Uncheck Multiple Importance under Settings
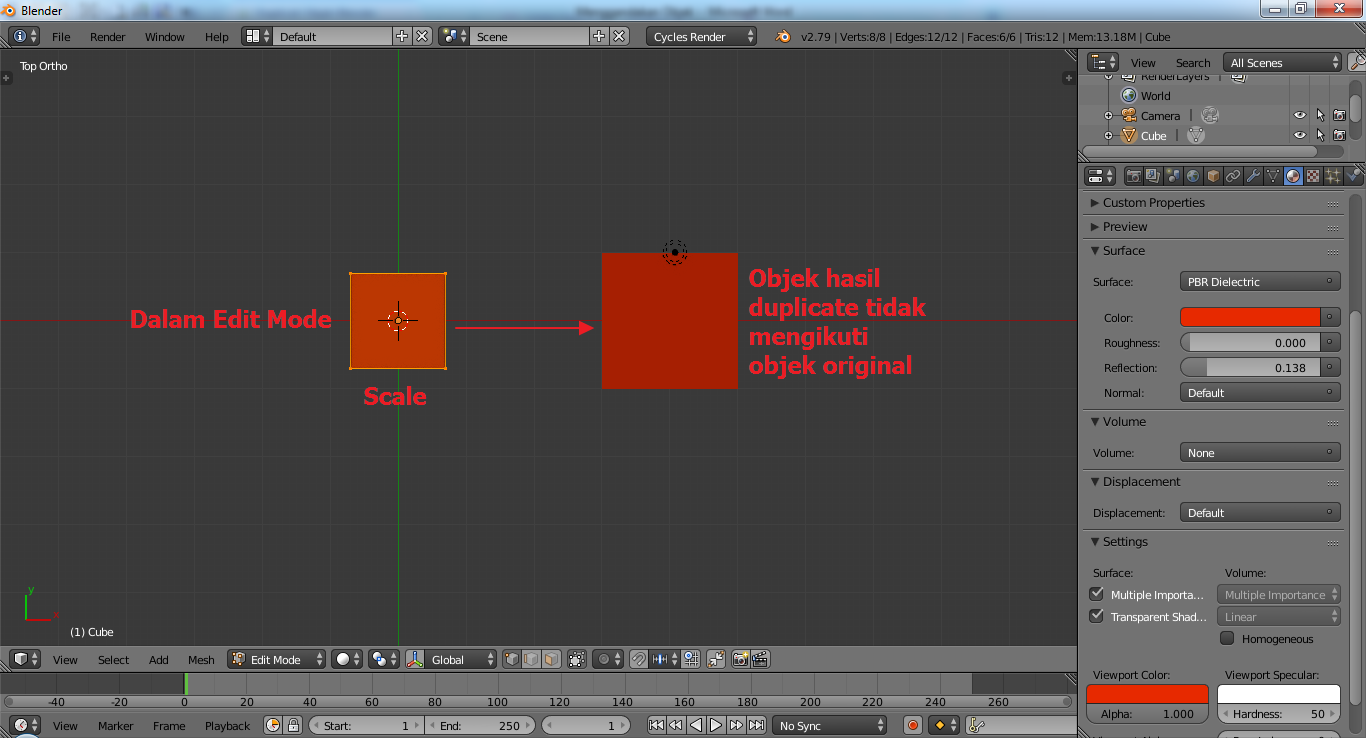Viewport: 1366px width, 738px height. click(x=1096, y=594)
